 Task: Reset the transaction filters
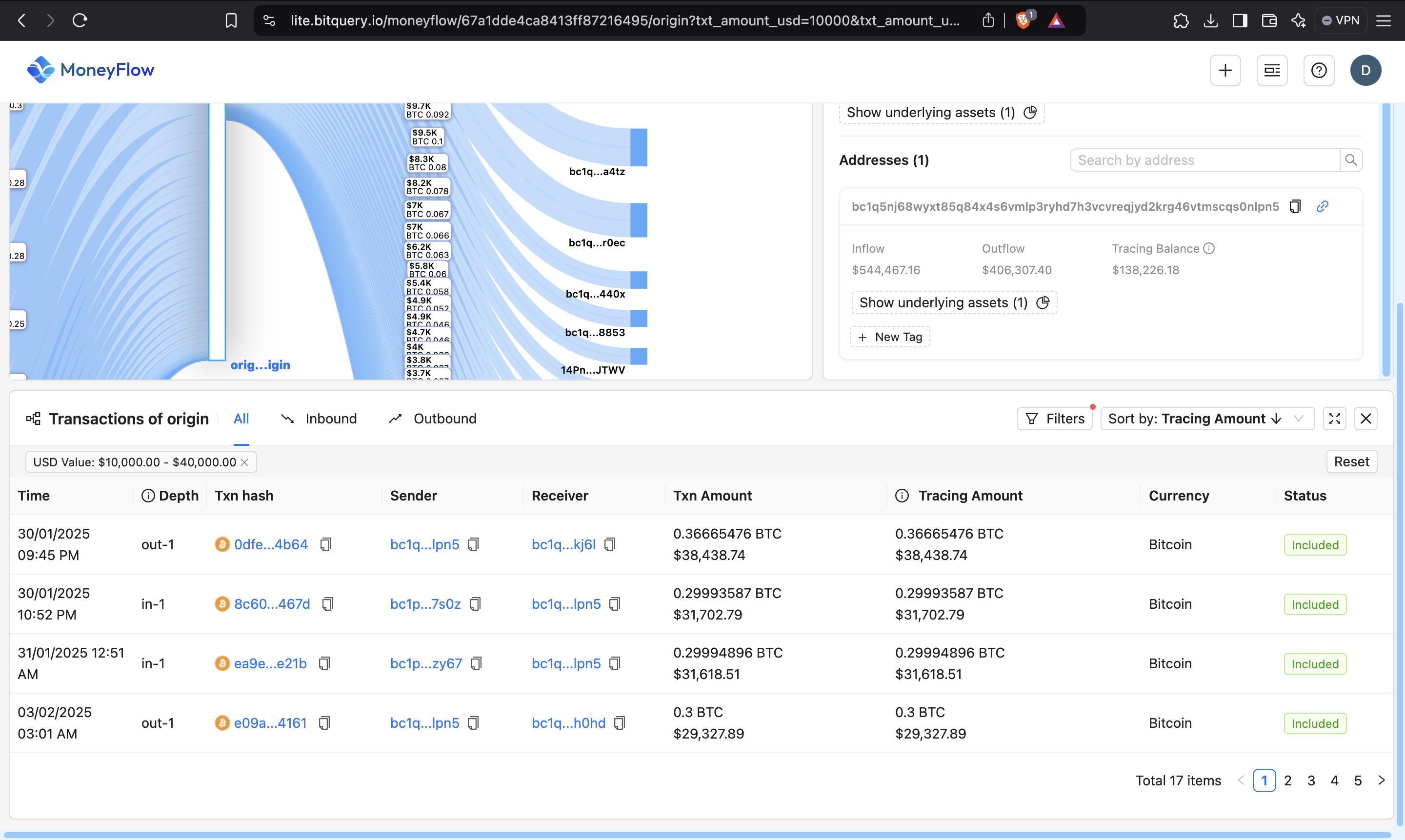[1351, 461]
